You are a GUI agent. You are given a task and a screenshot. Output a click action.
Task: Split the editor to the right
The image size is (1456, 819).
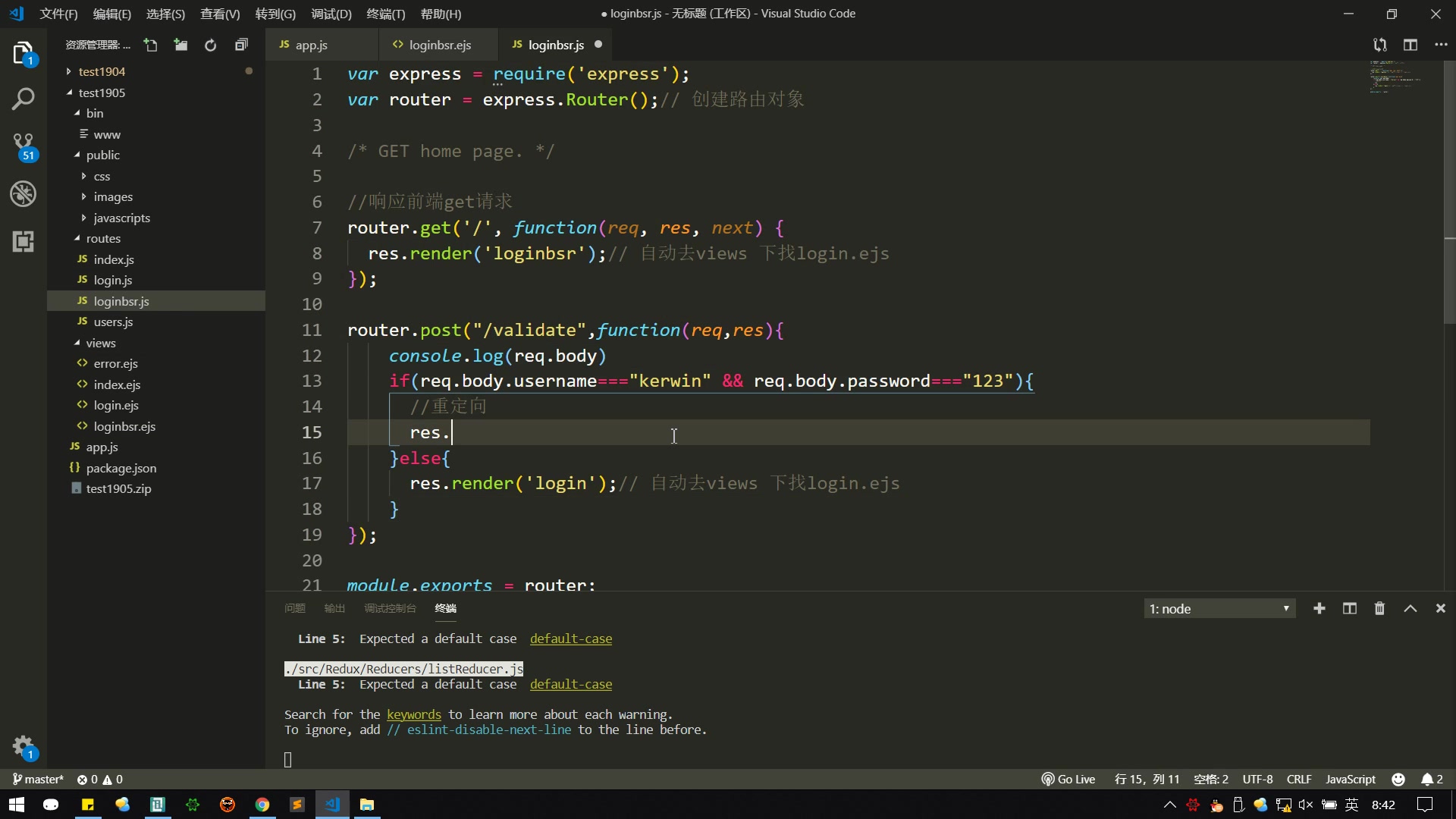pos(1410,45)
